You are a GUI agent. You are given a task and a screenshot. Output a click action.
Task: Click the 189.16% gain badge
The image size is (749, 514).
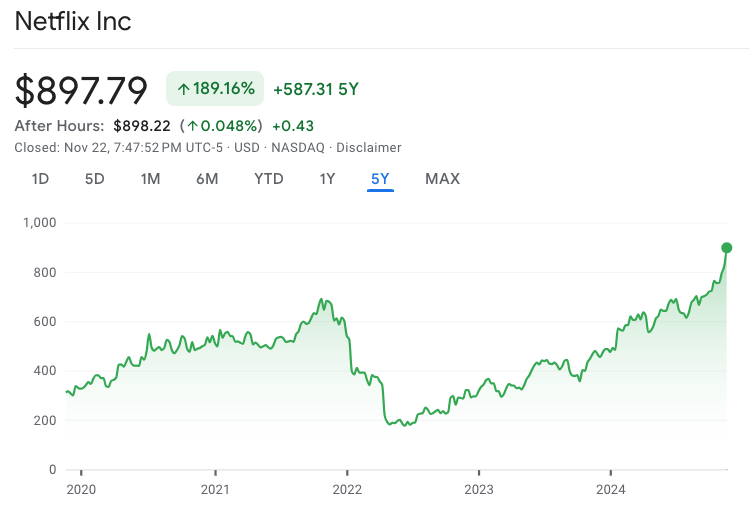pos(215,88)
